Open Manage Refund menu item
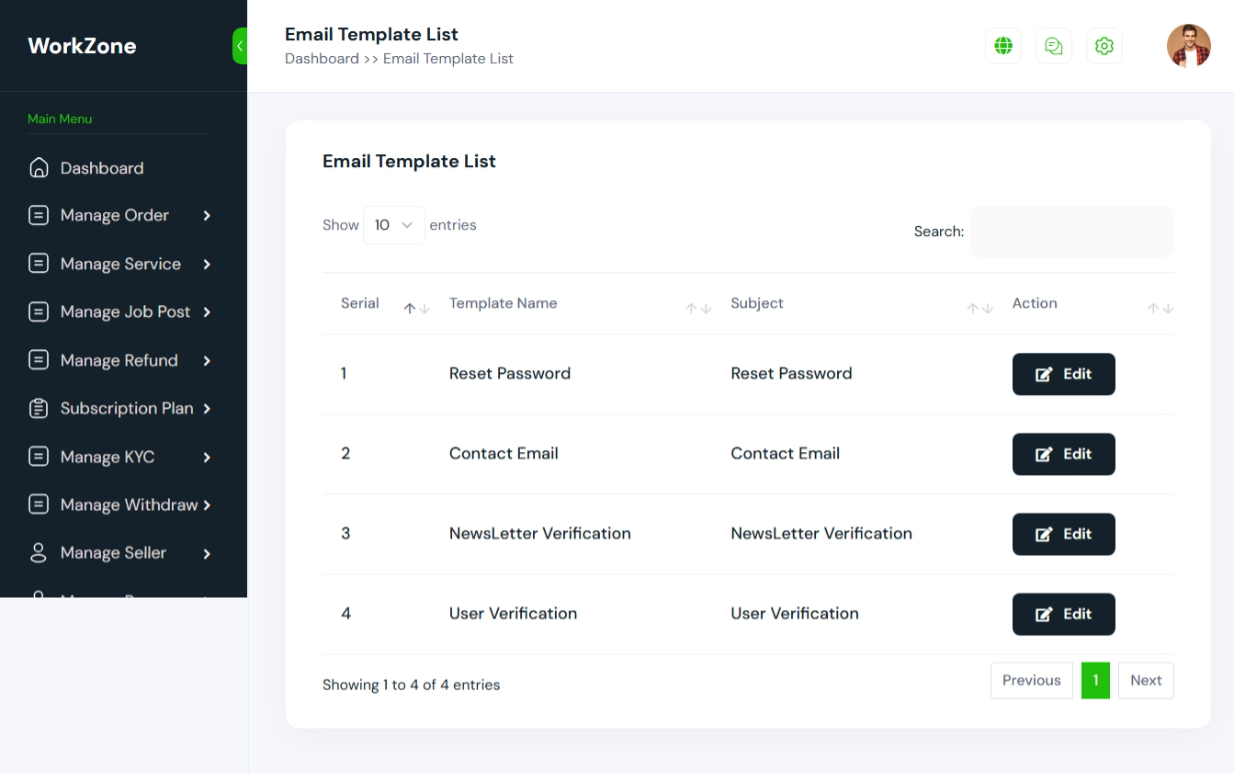 click(120, 360)
